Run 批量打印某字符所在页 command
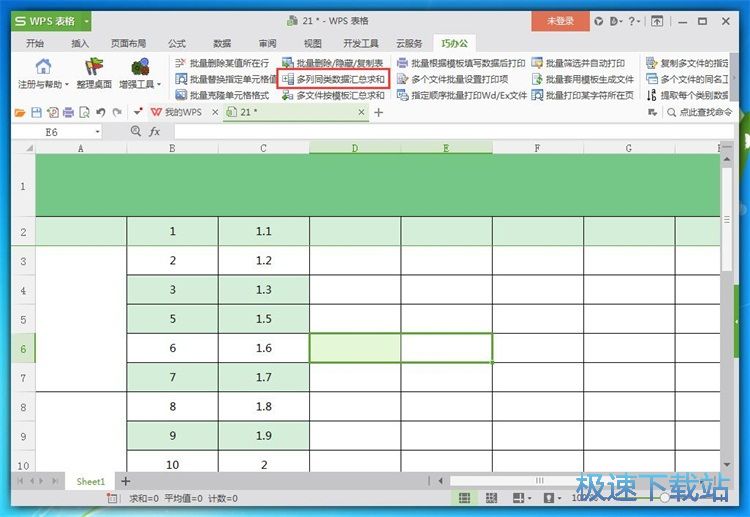Viewport: 750px width, 517px height. pyautogui.click(x=583, y=95)
